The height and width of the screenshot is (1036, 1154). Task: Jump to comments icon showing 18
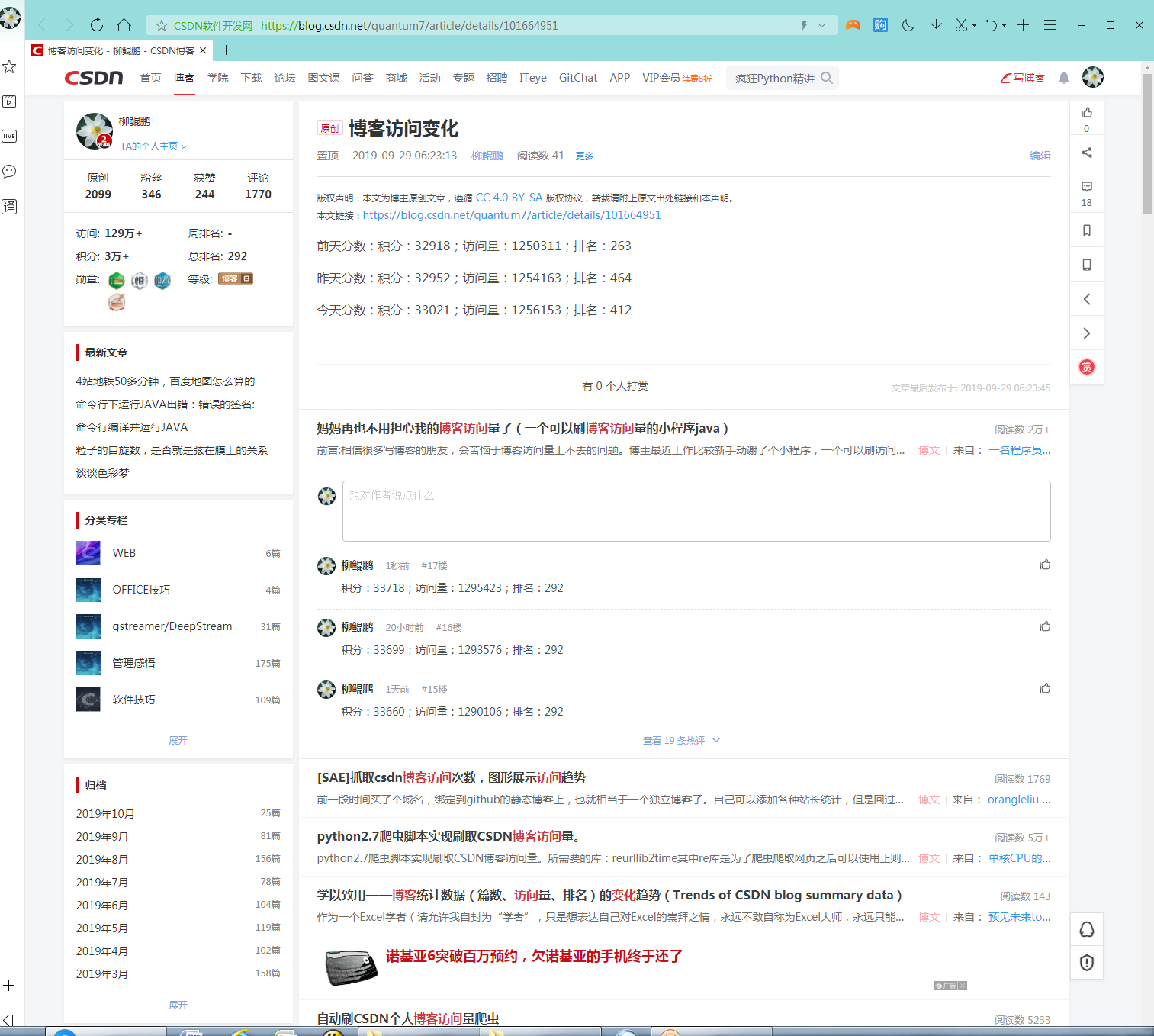pyautogui.click(x=1087, y=187)
